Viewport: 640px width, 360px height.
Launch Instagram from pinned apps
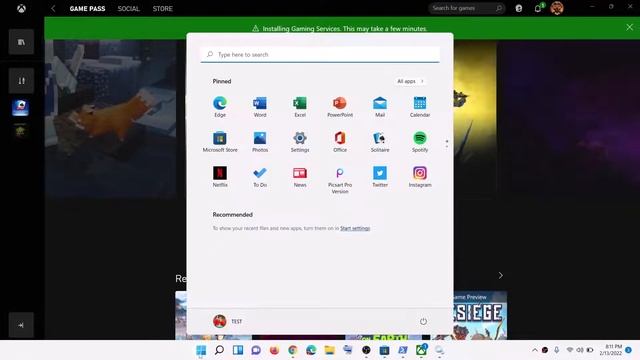(x=420, y=177)
